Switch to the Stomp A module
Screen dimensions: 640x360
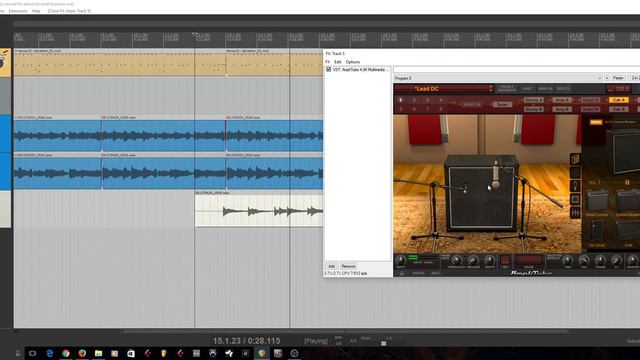[x=534, y=100]
